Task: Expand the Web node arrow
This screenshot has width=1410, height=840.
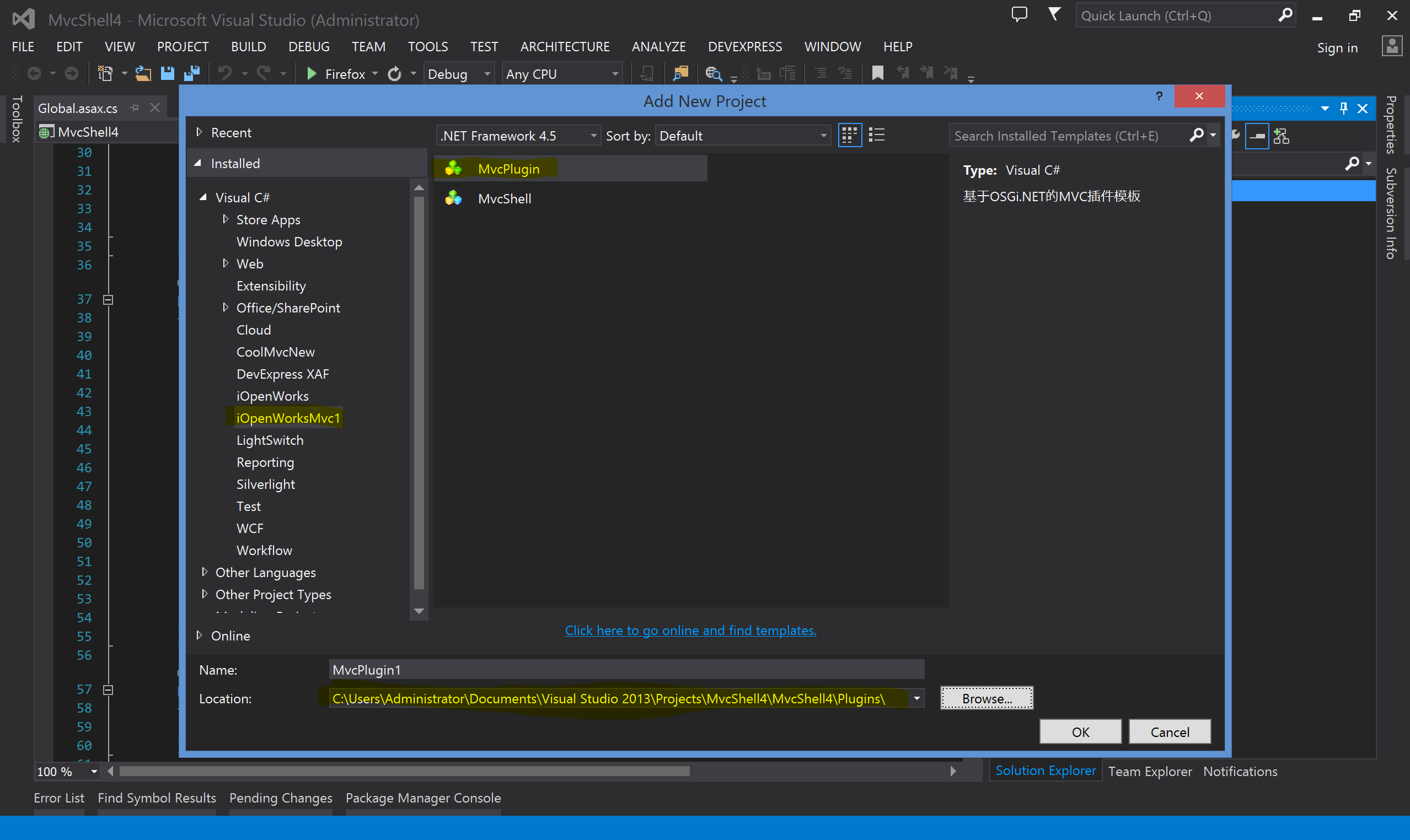Action: click(226, 263)
